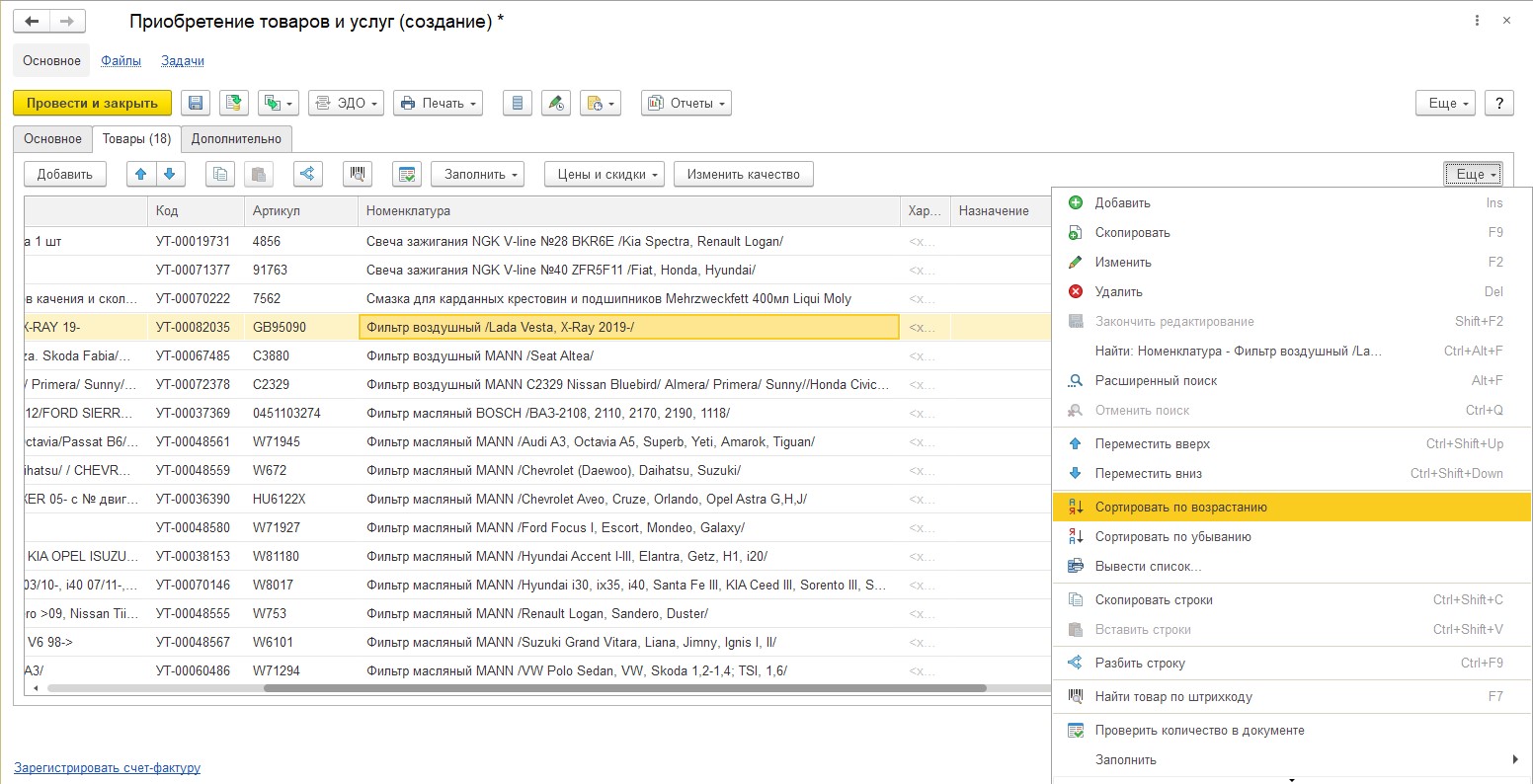
Task: Click the post document icon
Action: (x=233, y=104)
